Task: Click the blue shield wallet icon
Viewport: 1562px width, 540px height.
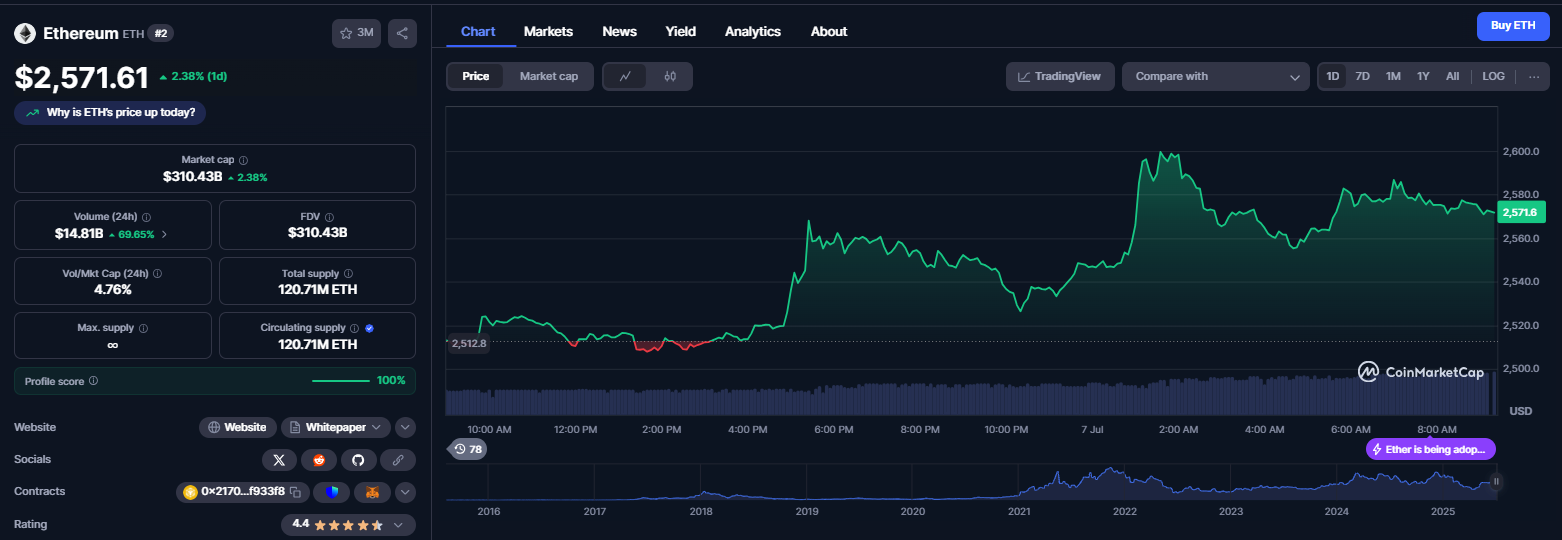Action: click(332, 492)
